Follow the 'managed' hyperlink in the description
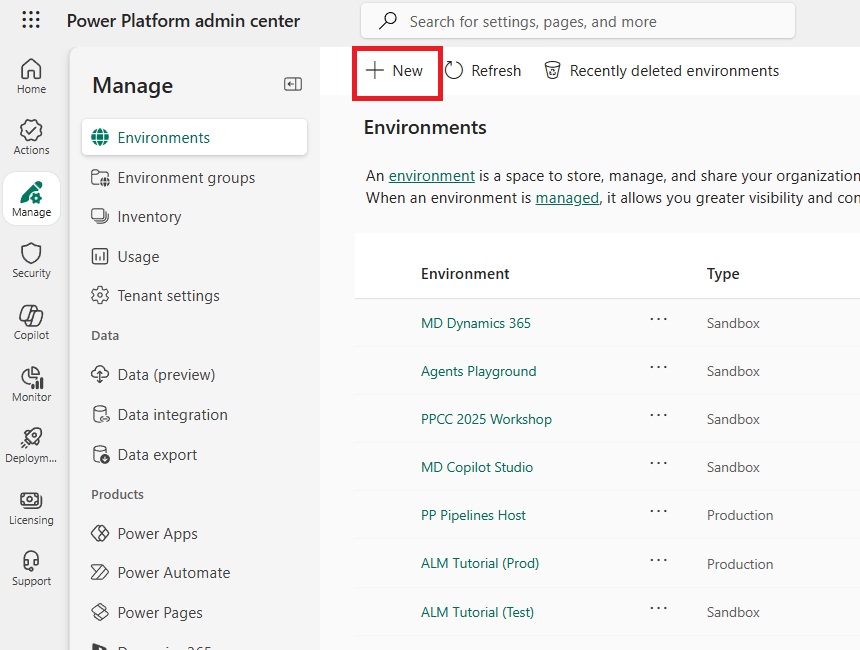This screenshot has height=650, width=860. pos(567,197)
